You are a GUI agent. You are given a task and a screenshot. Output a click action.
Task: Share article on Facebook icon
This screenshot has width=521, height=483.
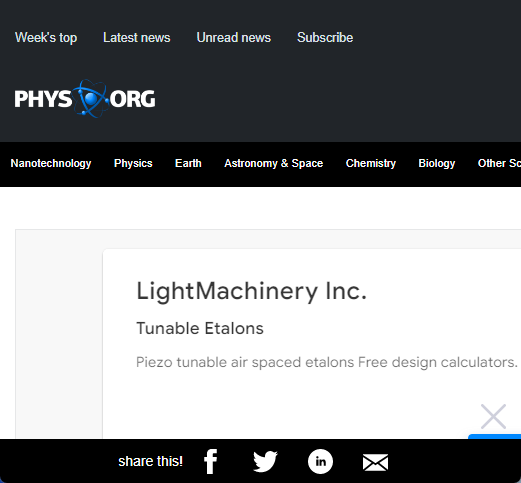(x=211, y=462)
